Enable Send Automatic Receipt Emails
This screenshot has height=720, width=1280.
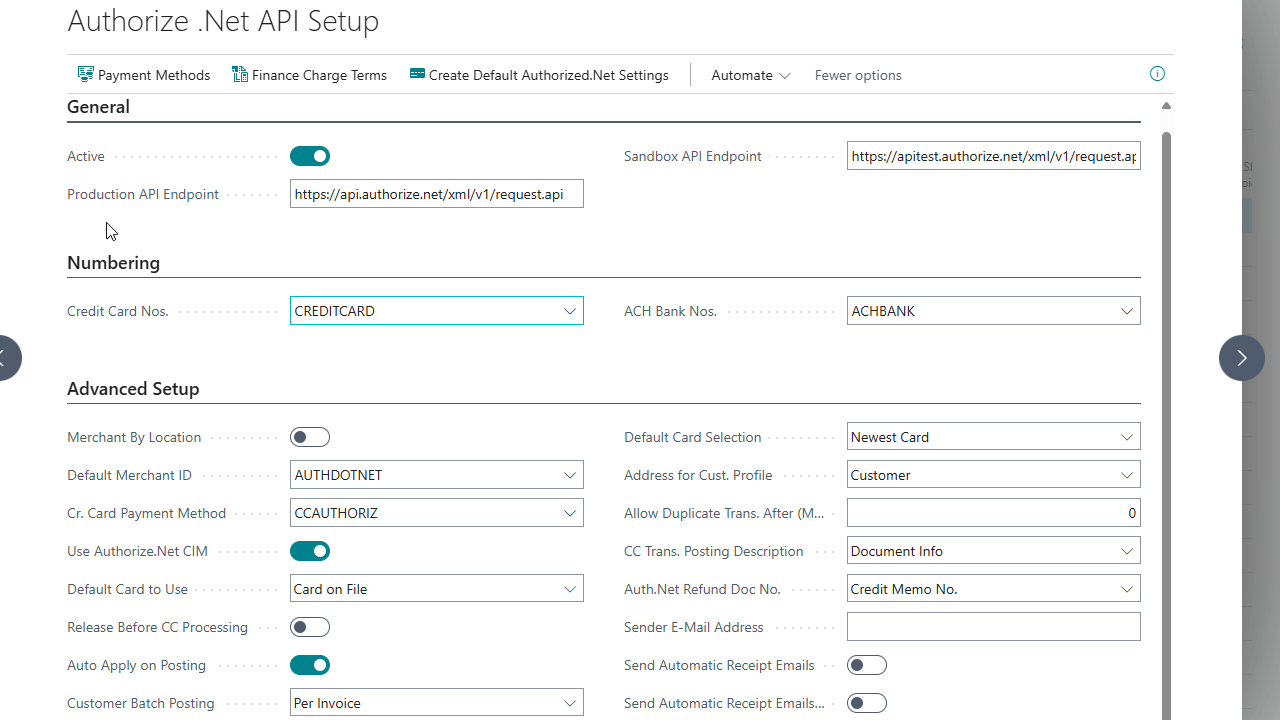click(866, 664)
